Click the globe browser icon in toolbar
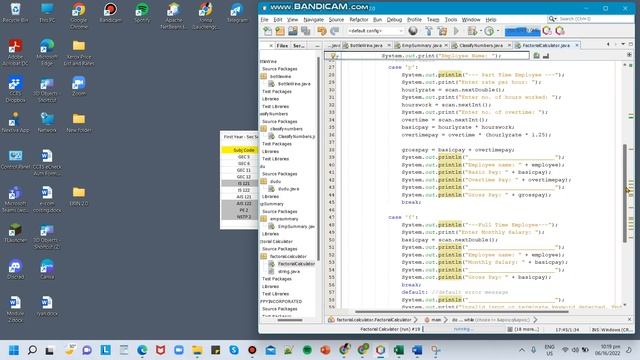The width and height of the screenshot is (640, 360). (413, 31)
